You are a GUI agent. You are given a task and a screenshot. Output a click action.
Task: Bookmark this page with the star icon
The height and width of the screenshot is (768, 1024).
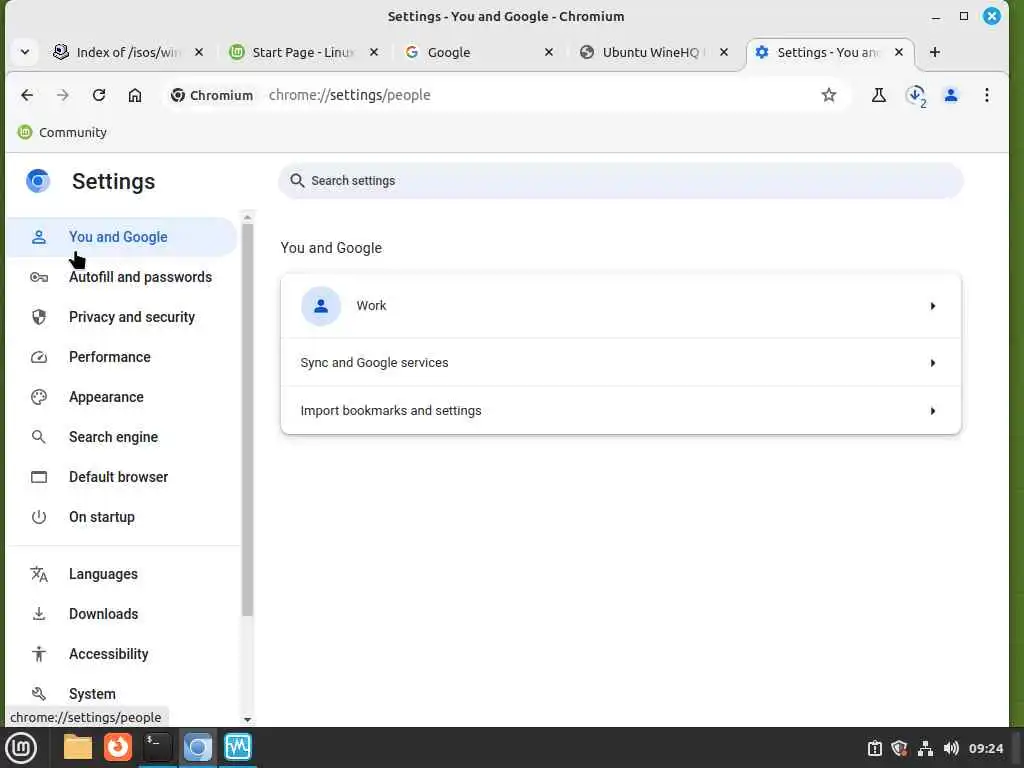829,95
